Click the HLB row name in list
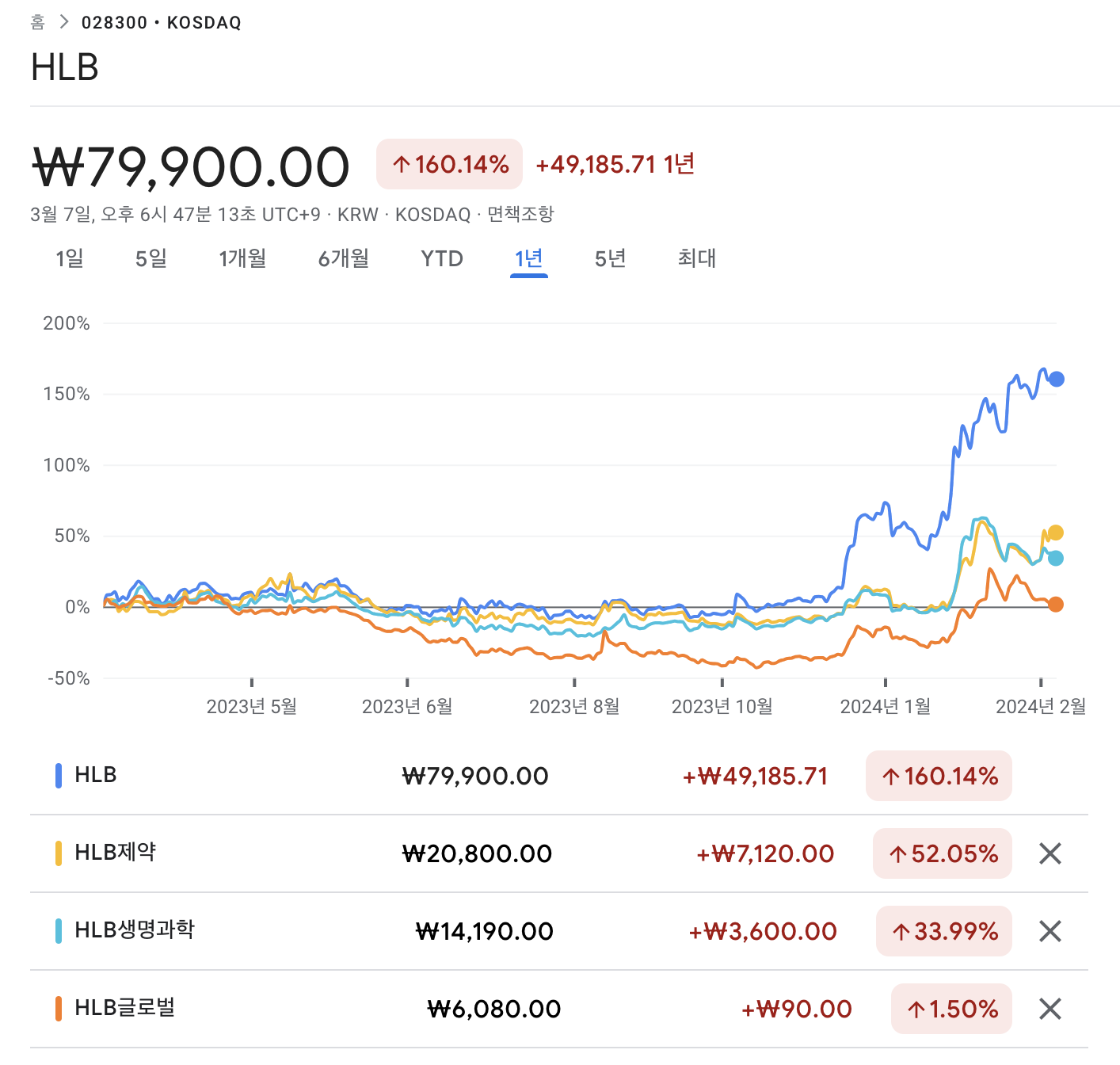 96,775
